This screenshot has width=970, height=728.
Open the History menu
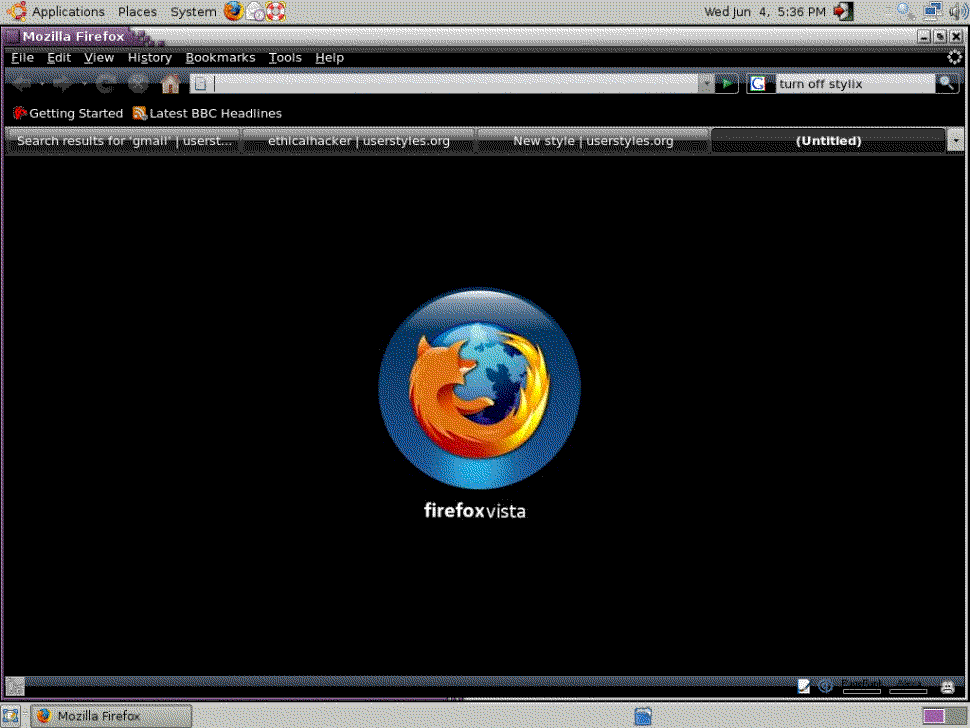pyautogui.click(x=150, y=58)
